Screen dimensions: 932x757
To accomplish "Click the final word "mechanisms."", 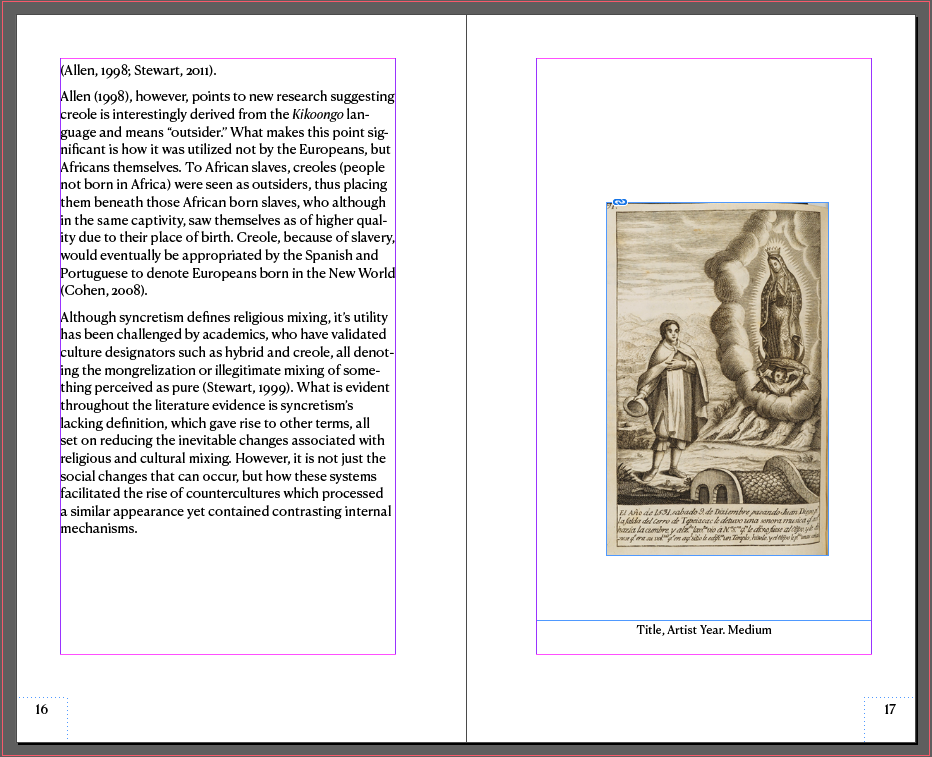I will coord(98,529).
